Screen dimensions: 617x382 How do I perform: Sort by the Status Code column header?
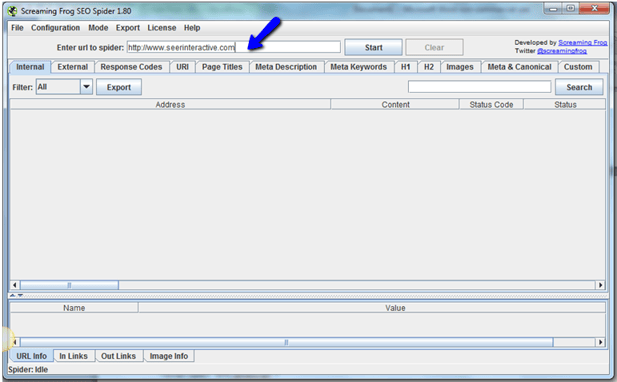[491, 105]
